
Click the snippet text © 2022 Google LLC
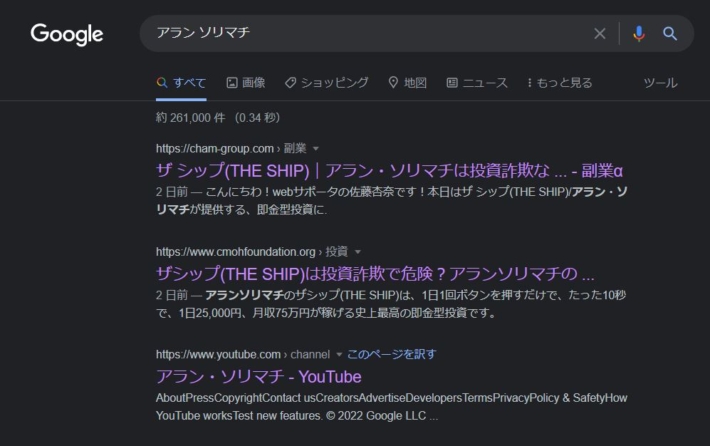pyautogui.click(x=376, y=416)
